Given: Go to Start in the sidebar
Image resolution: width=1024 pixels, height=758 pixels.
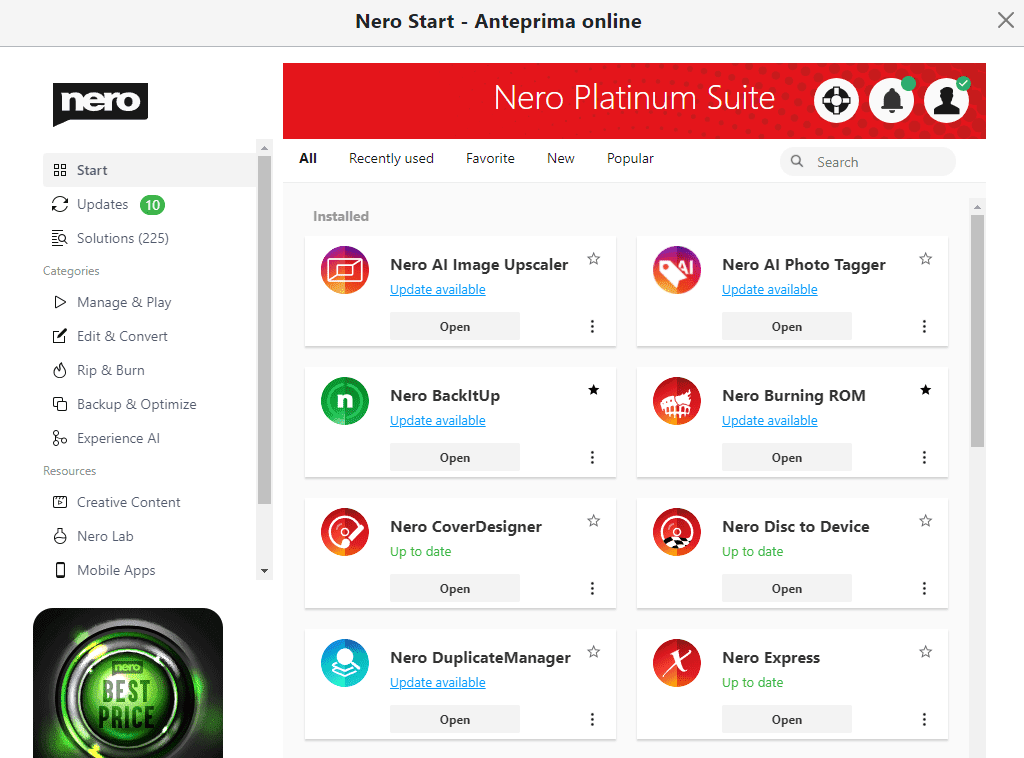Looking at the screenshot, I should (150, 170).
